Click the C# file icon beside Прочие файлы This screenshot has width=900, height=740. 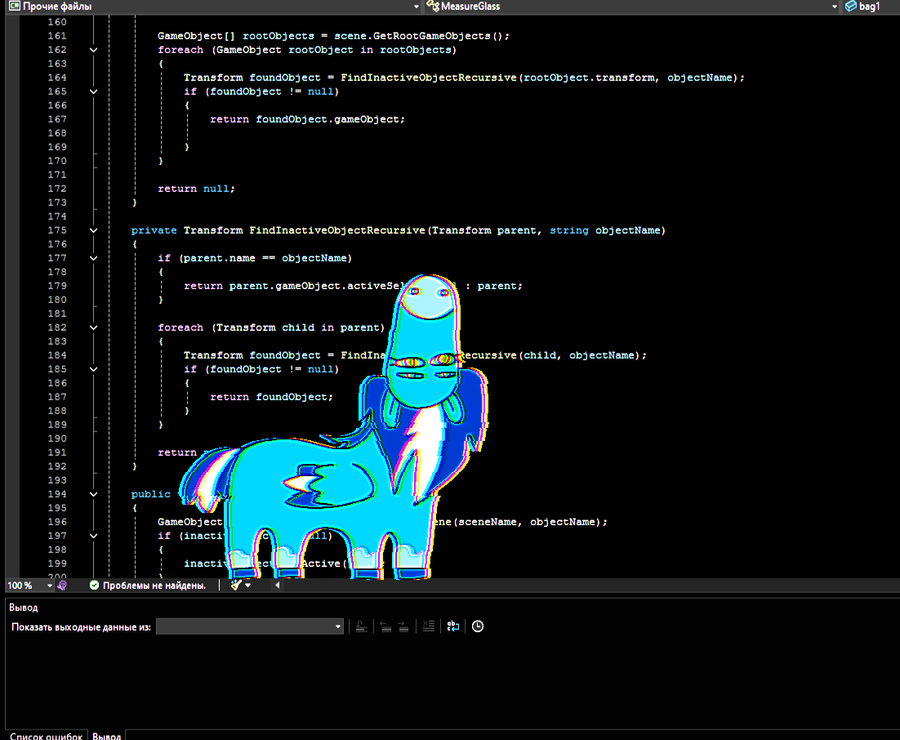14,6
